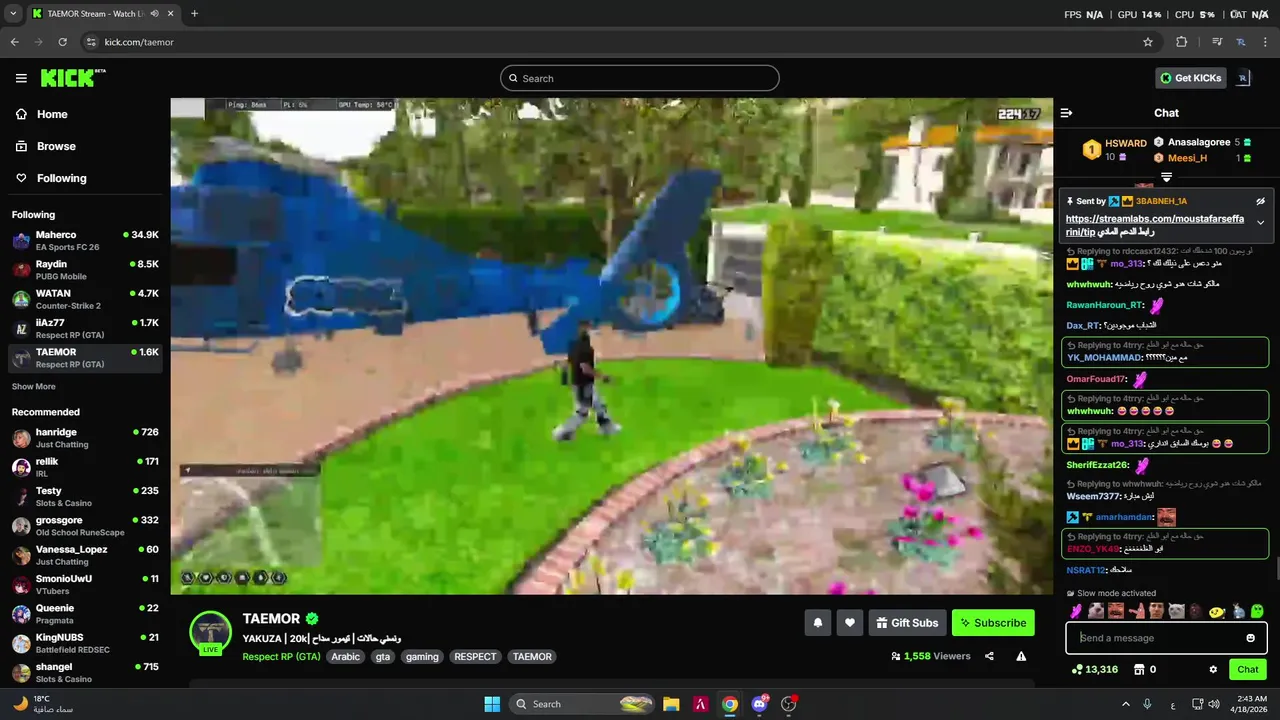The width and height of the screenshot is (1280, 720).
Task: Collapse the chat panel with arrow icon
Action: coord(1066,113)
